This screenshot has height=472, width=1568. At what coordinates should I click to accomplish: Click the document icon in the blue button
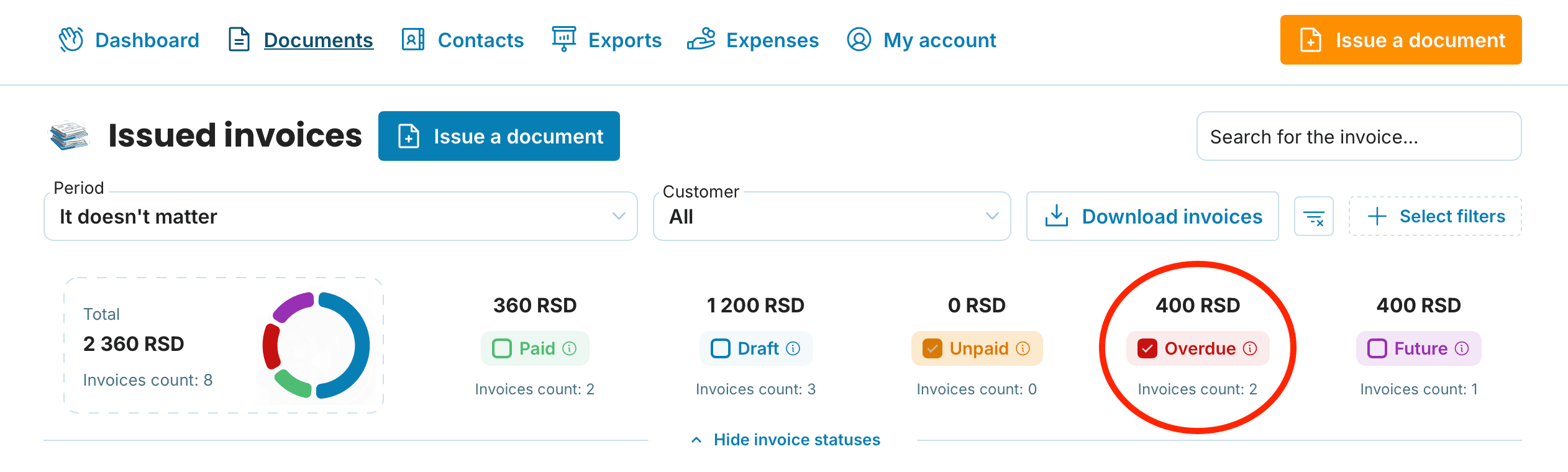[409, 137]
